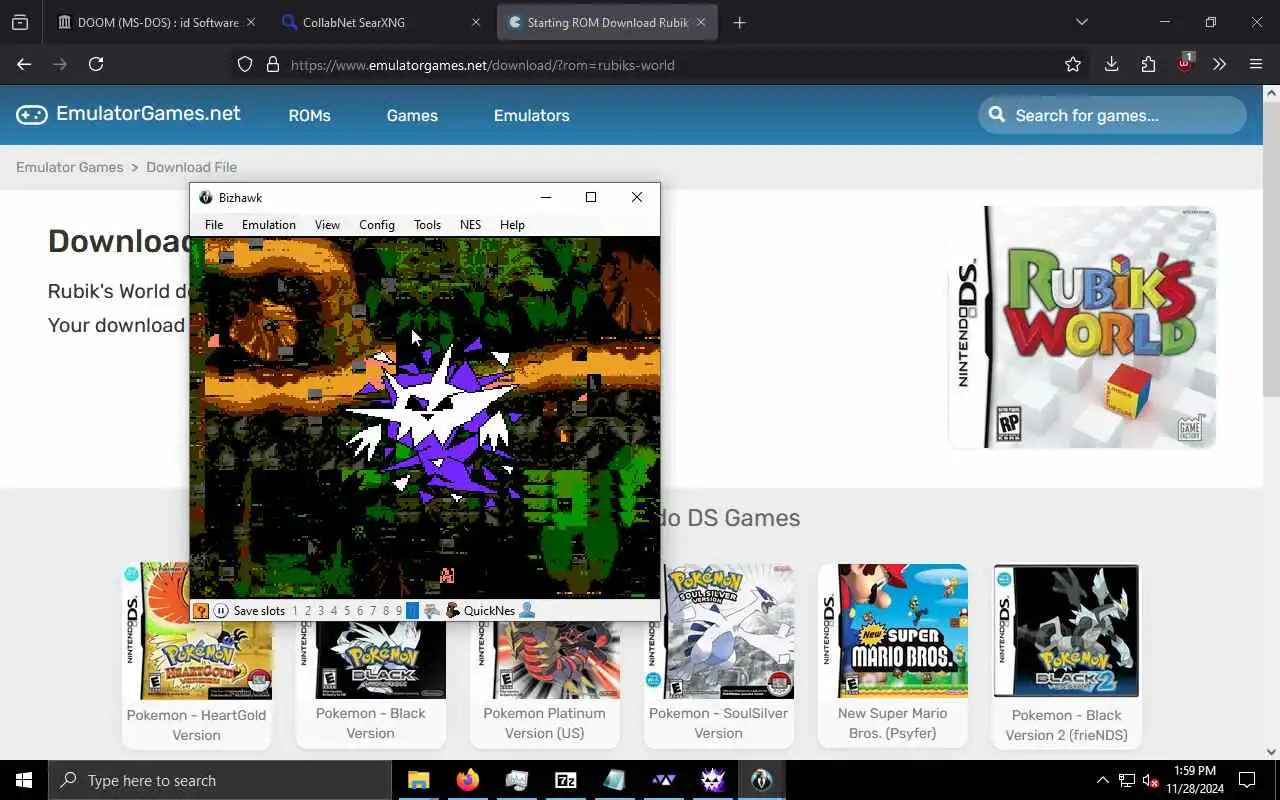Bookmark this page with star icon
The image size is (1280, 800).
(1073, 64)
